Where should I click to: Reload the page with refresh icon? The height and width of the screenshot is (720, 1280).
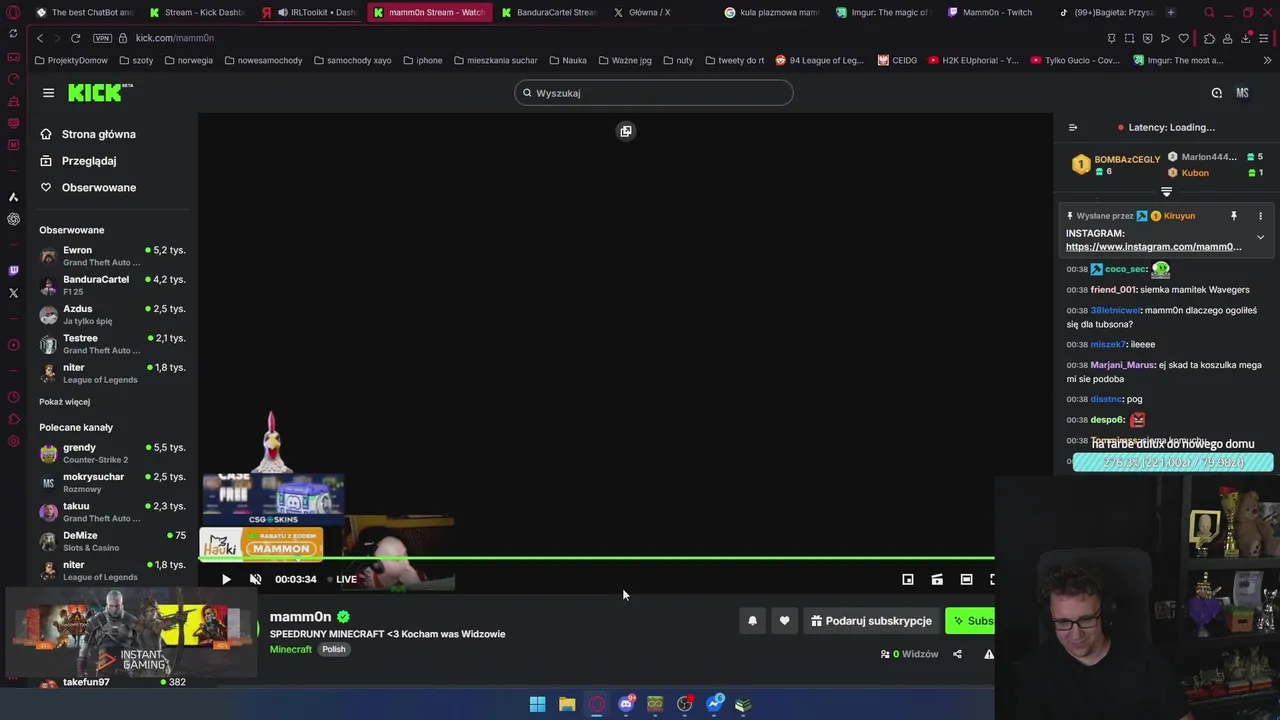75,38
